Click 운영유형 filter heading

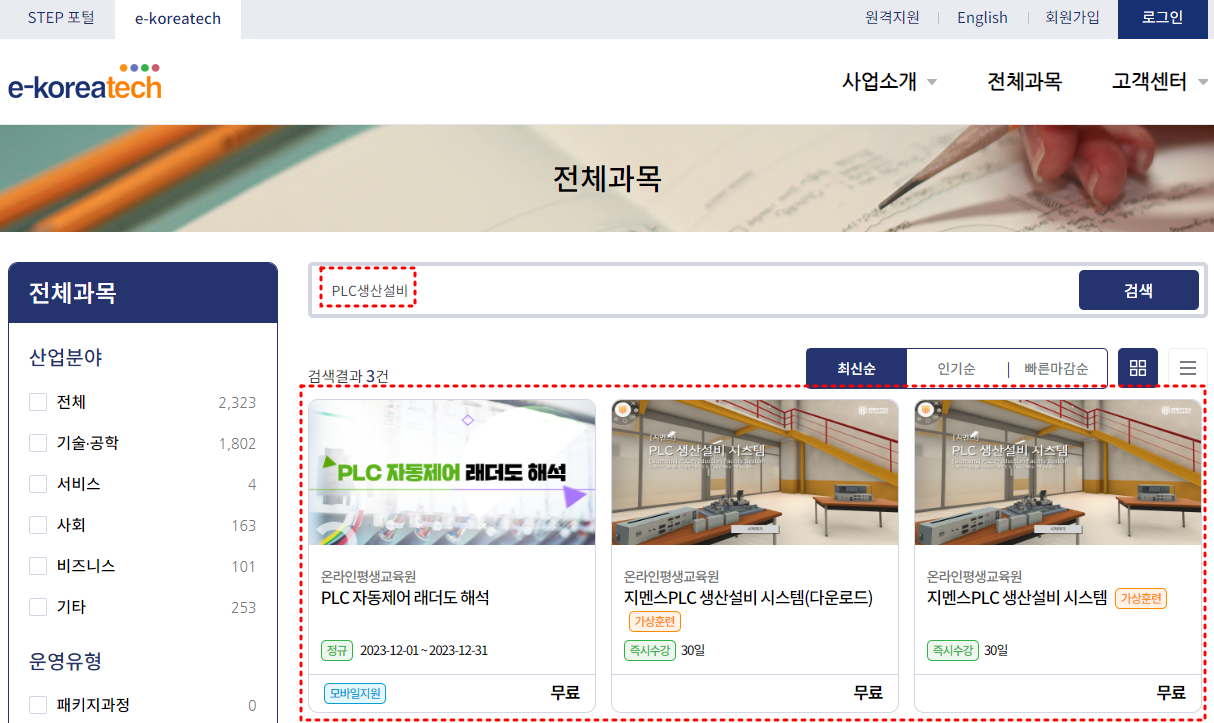click(x=66, y=661)
